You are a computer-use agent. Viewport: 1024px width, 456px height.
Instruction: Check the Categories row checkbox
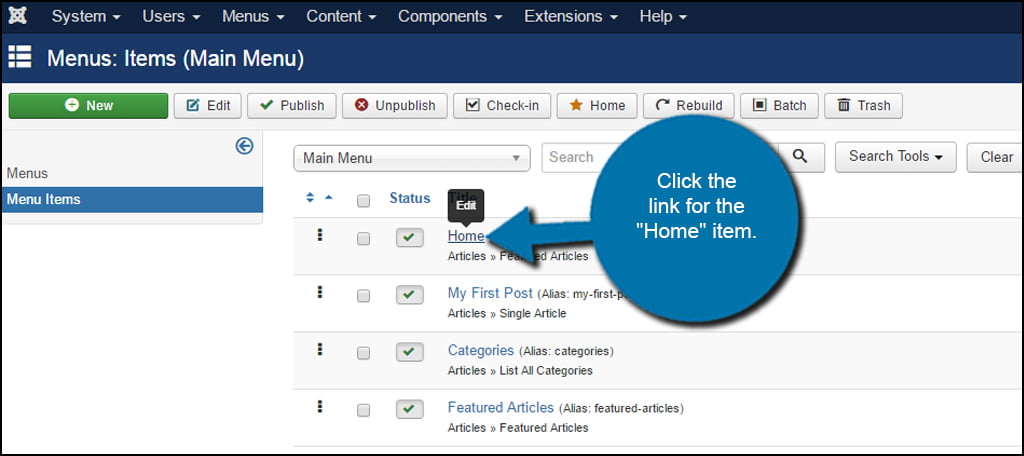(363, 353)
